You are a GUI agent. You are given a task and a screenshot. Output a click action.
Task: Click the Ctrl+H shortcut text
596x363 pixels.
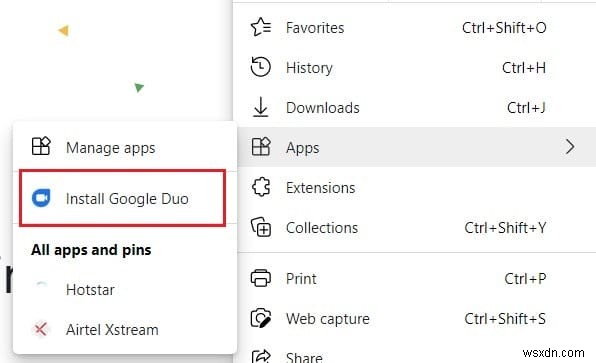pyautogui.click(x=524, y=68)
